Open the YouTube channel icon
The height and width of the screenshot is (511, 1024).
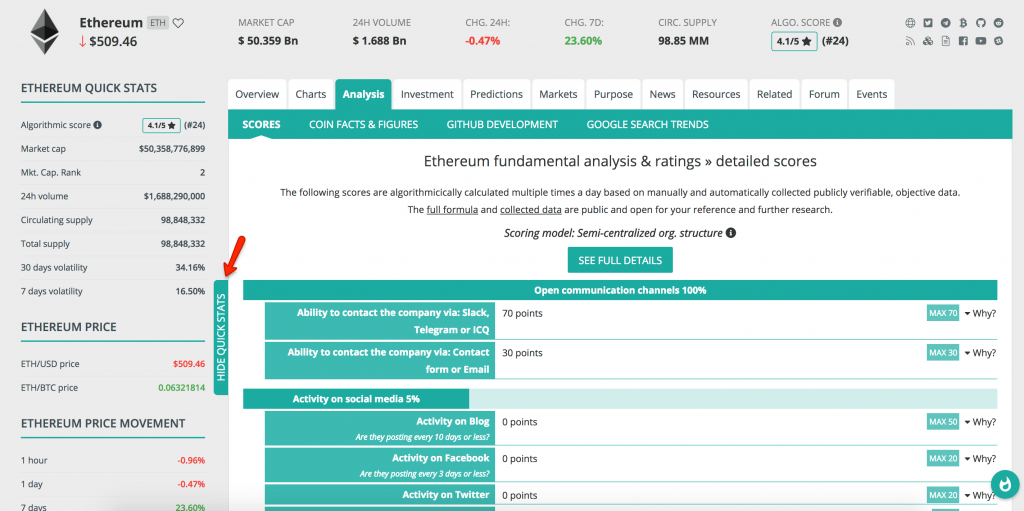coord(980,41)
